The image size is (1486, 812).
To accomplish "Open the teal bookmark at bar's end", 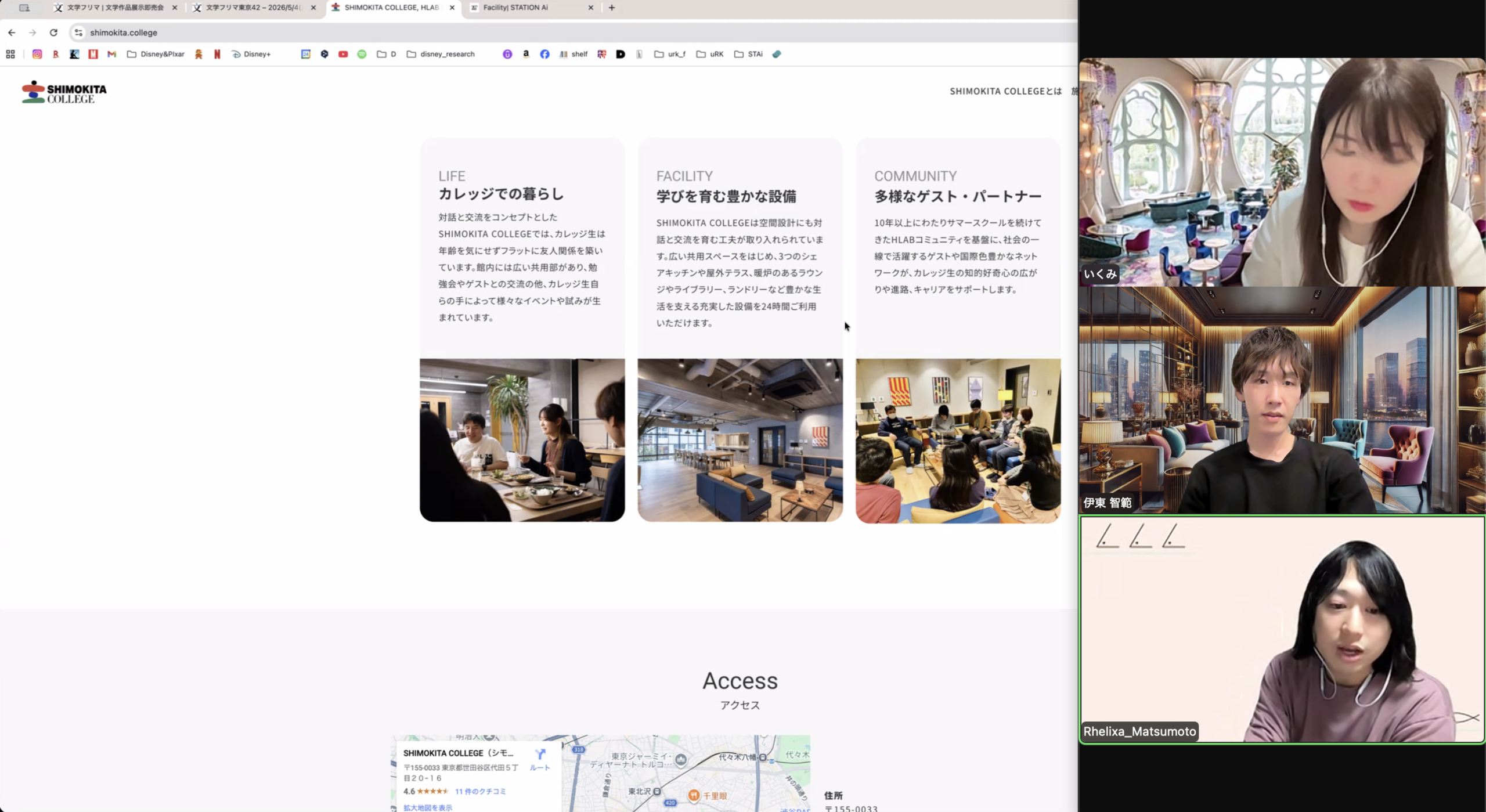I will tap(777, 54).
